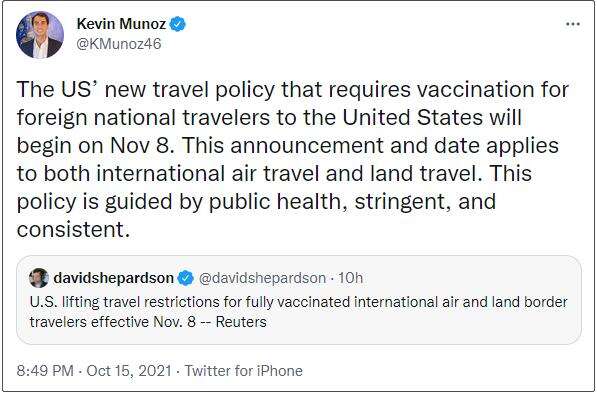This screenshot has width=597, height=396.
Task: Click "United States" in the tweet body
Action: point(413,117)
